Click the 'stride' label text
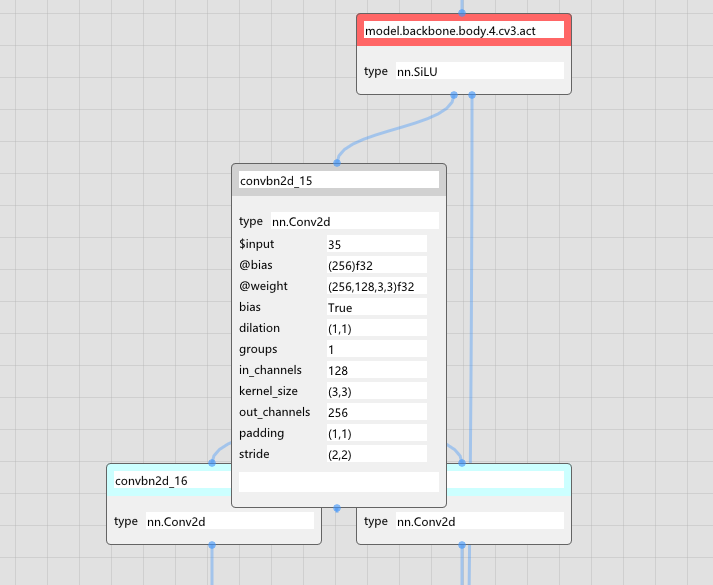Image resolution: width=713 pixels, height=585 pixels. 254,454
